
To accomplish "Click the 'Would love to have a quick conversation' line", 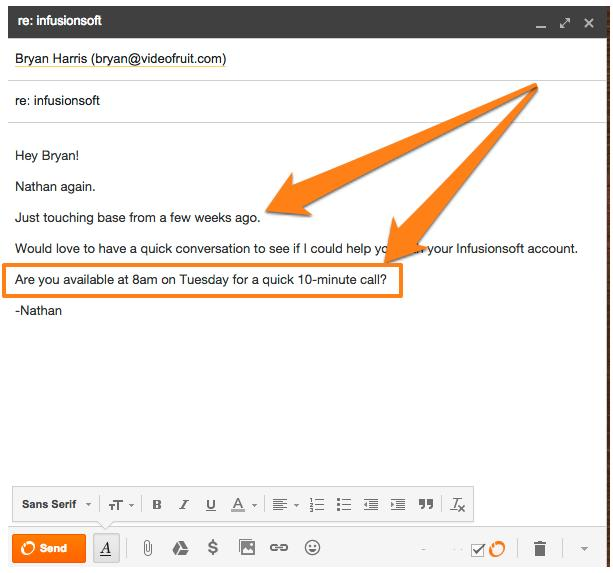I will tap(296, 248).
